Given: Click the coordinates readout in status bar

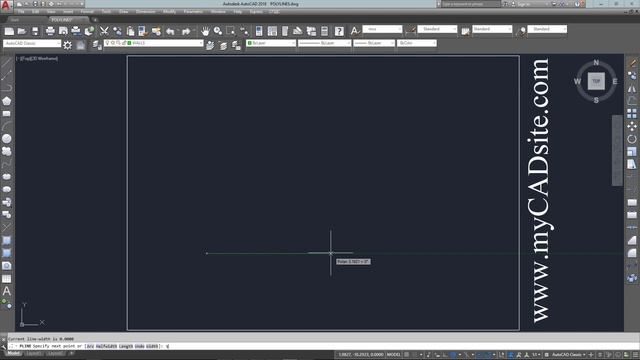Looking at the screenshot, I should pyautogui.click(x=360, y=355).
